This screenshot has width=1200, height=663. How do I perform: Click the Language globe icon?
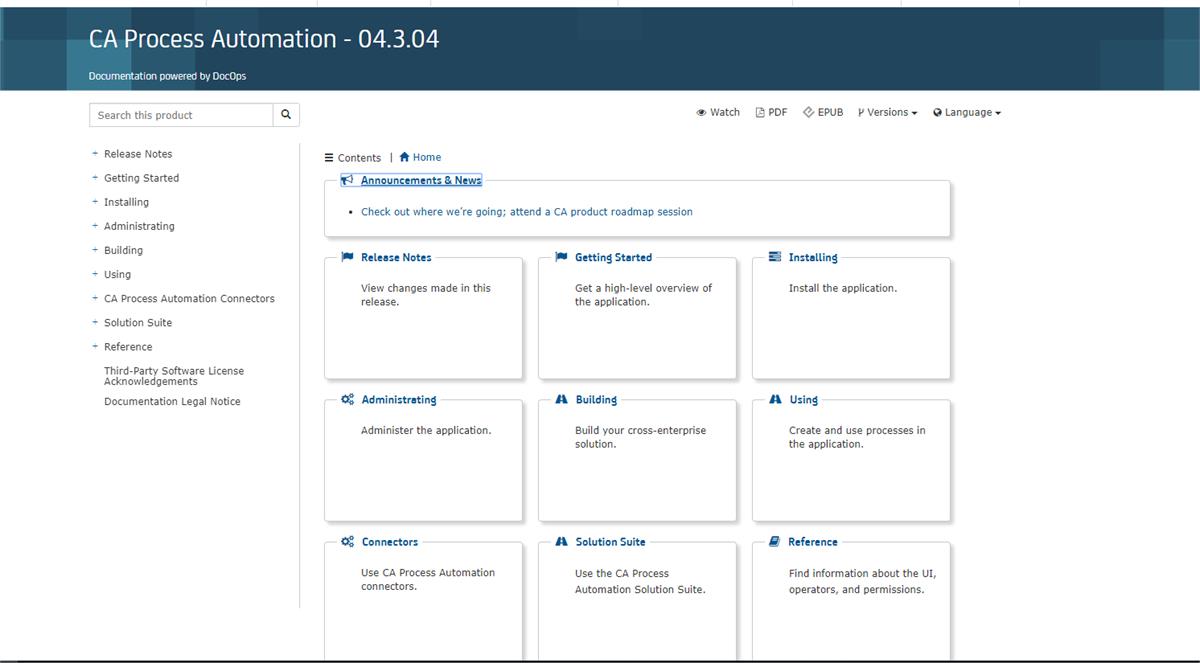click(937, 113)
